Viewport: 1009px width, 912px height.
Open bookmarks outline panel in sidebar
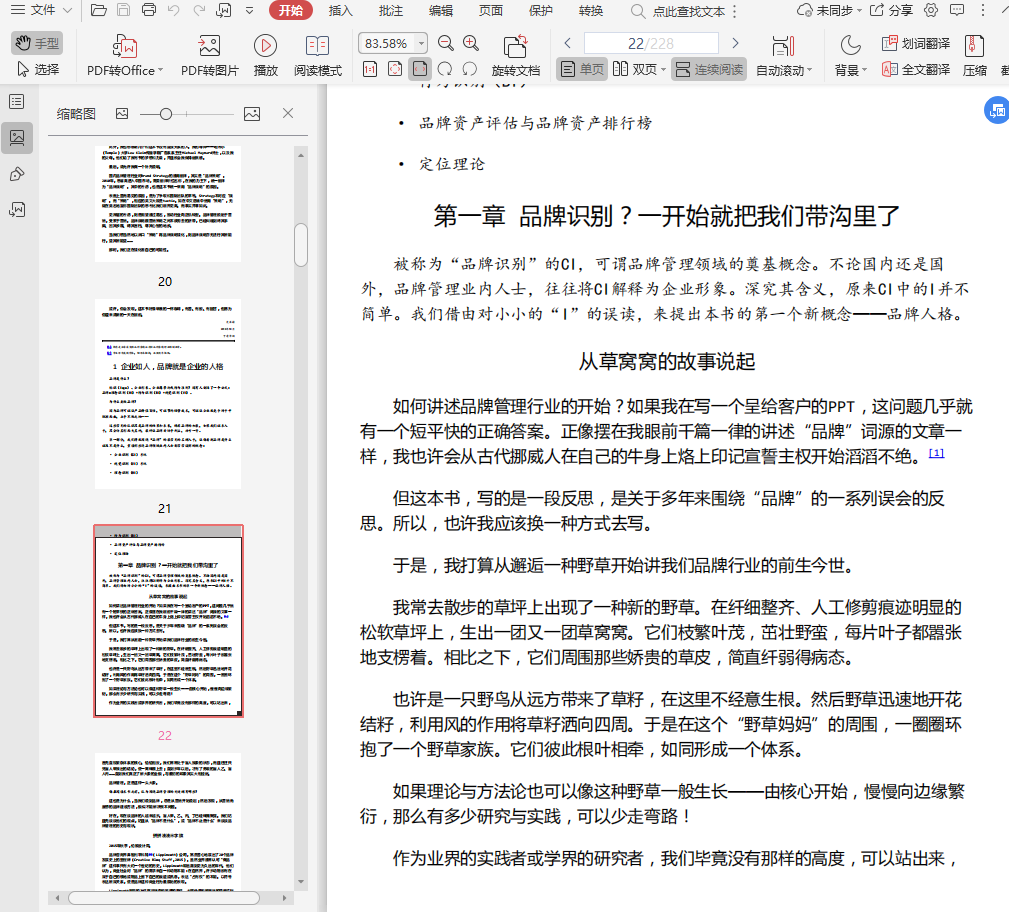[17, 102]
